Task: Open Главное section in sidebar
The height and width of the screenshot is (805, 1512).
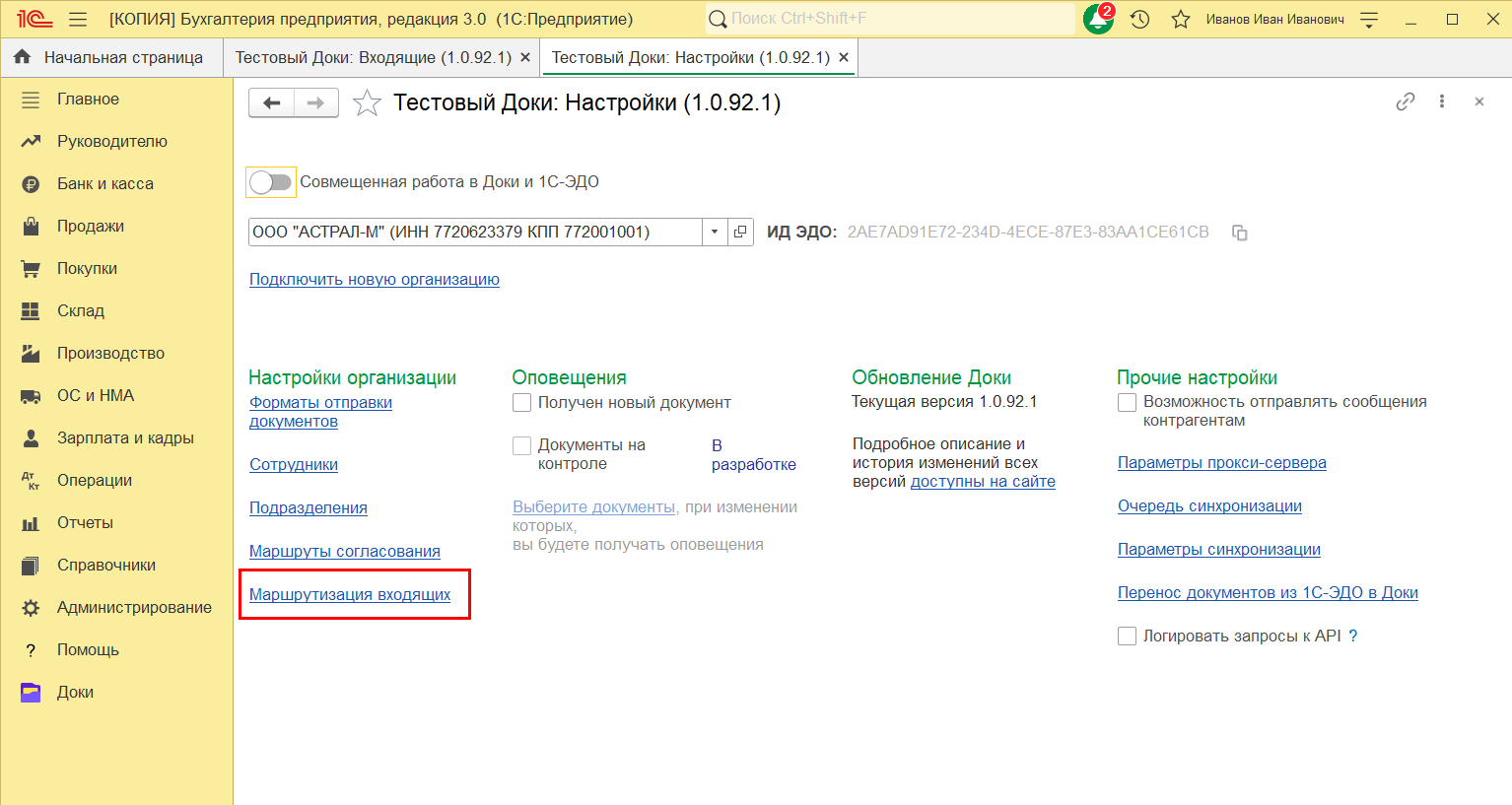Action: pyautogui.click(x=88, y=99)
